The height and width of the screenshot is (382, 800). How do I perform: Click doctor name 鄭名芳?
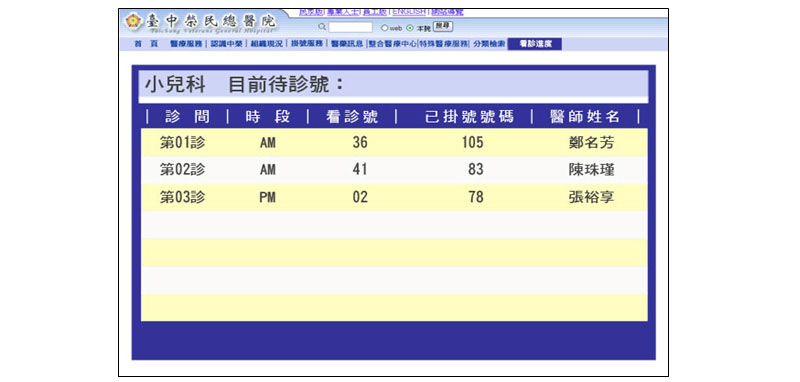coord(591,143)
